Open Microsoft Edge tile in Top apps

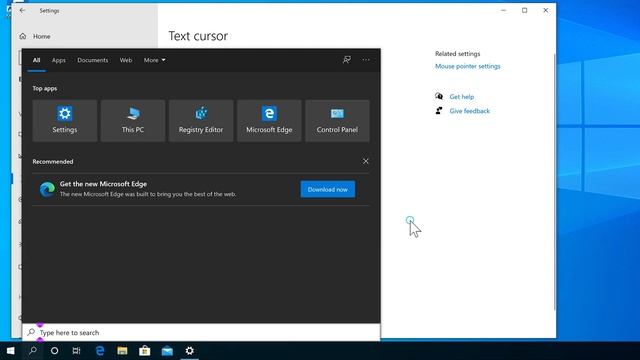click(x=269, y=120)
